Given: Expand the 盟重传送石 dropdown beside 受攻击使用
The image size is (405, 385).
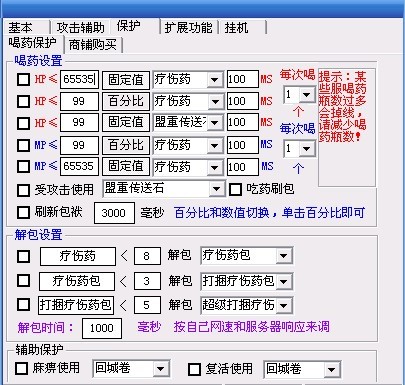Looking at the screenshot, I should (217, 189).
